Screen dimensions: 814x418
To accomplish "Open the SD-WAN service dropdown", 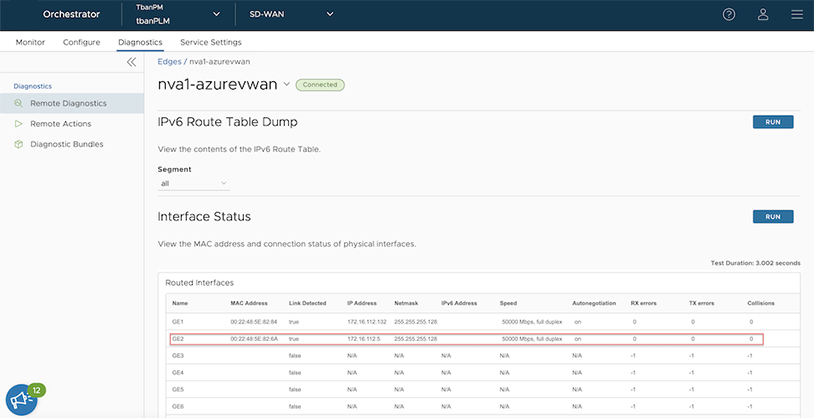I will coord(330,15).
